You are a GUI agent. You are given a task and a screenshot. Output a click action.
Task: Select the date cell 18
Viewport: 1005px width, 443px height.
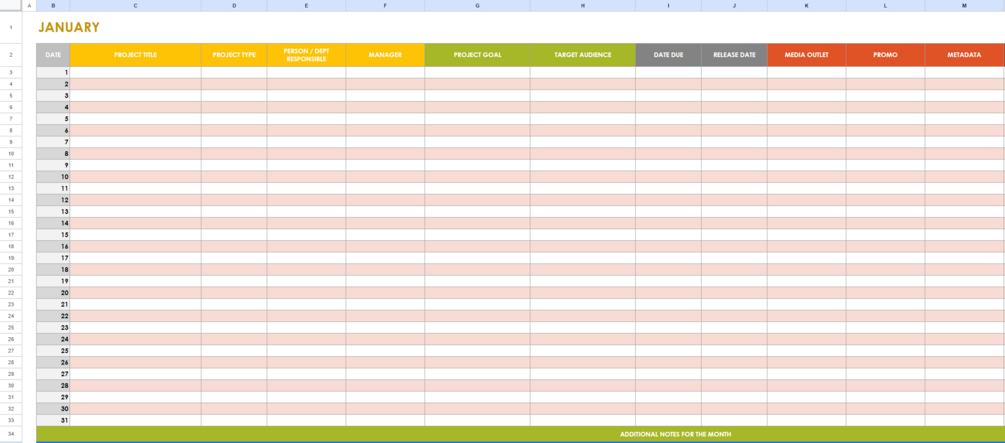click(53, 269)
